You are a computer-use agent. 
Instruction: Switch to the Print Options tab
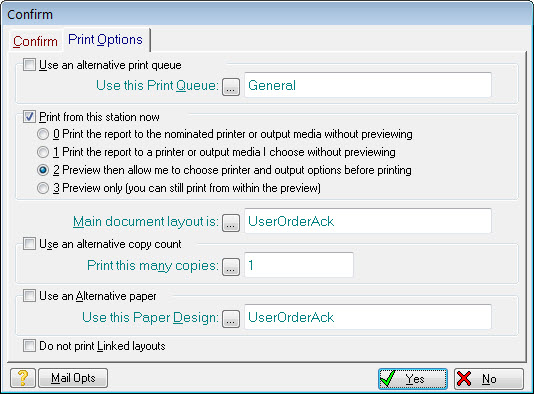click(106, 40)
